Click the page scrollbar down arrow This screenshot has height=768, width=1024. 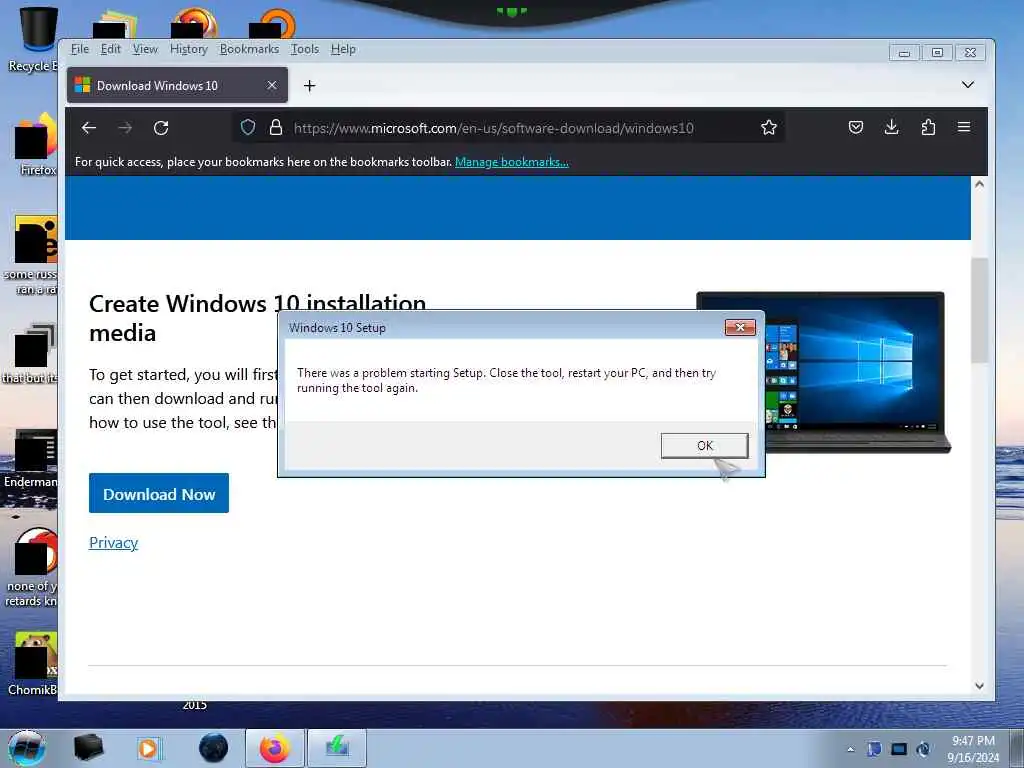pos(979,685)
